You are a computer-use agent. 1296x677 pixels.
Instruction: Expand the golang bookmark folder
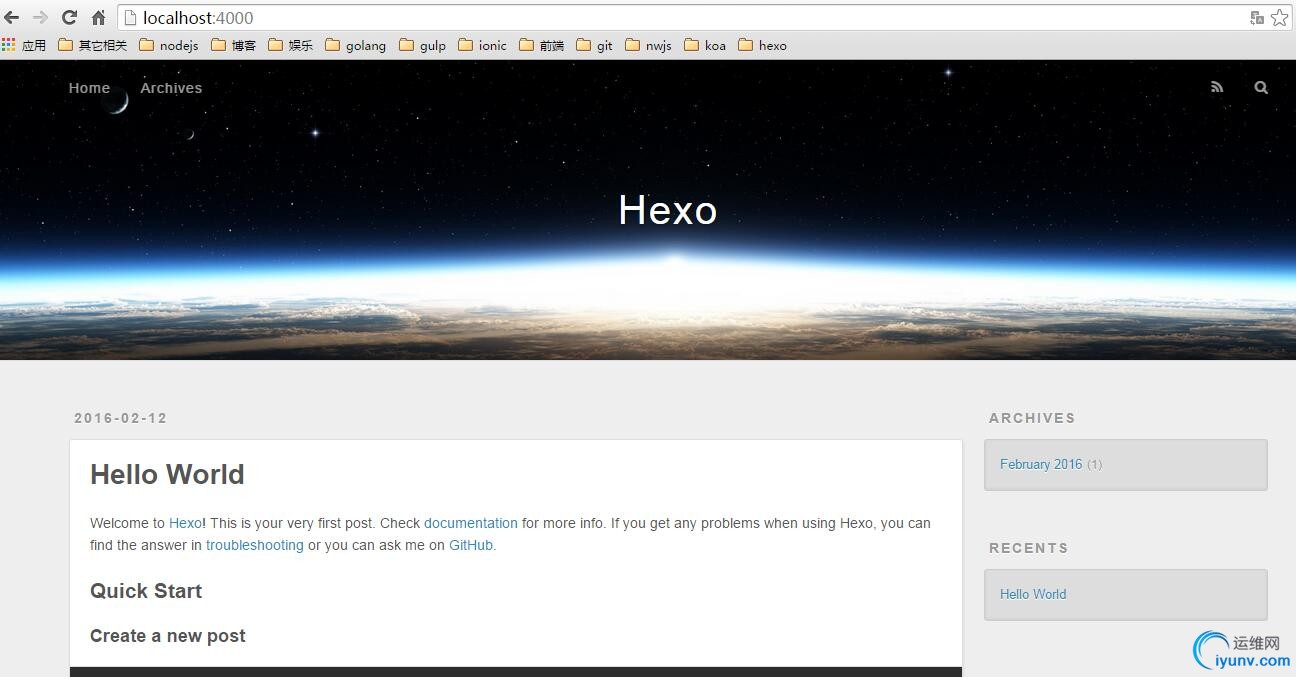point(355,45)
